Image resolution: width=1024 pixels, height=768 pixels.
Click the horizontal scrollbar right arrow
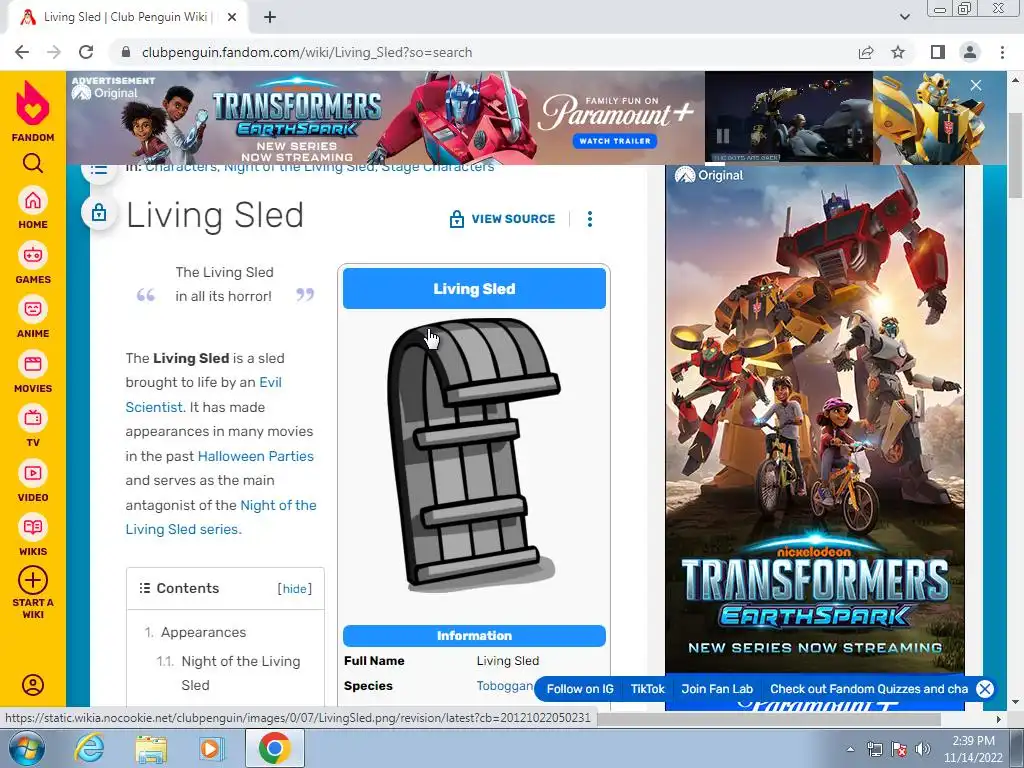998,718
